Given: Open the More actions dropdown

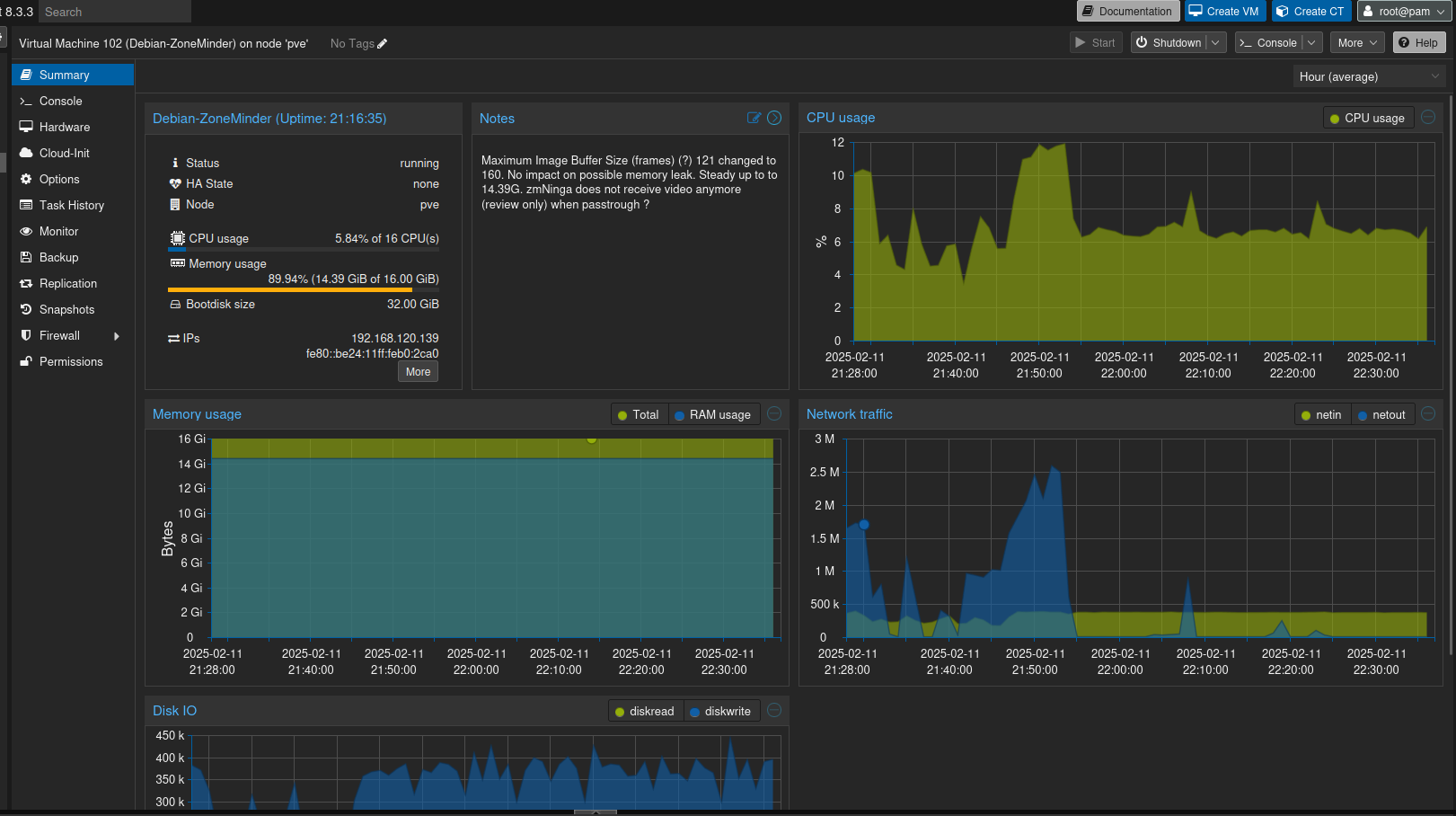Looking at the screenshot, I should point(1357,42).
